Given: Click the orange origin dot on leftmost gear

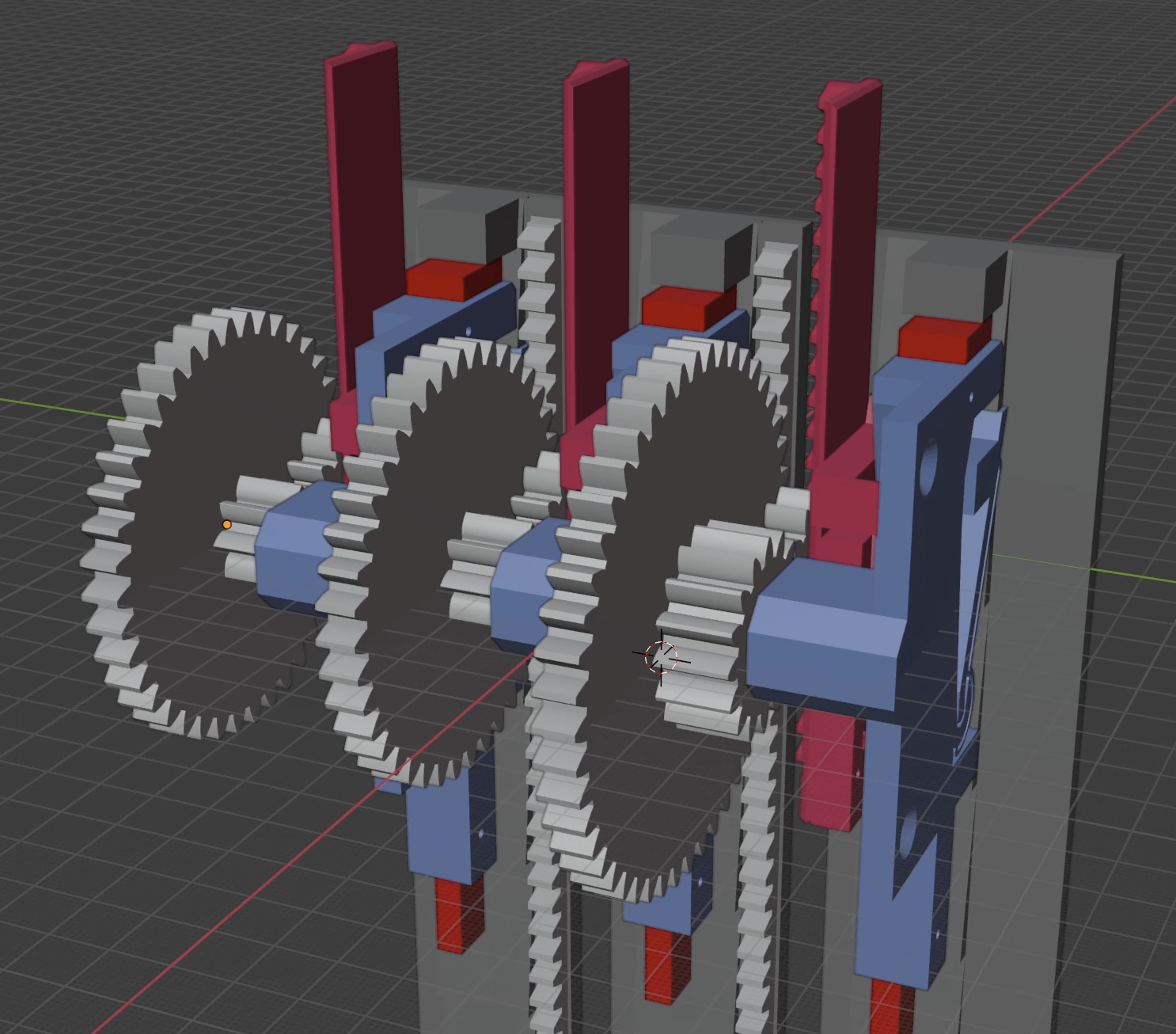Looking at the screenshot, I should click(x=227, y=525).
